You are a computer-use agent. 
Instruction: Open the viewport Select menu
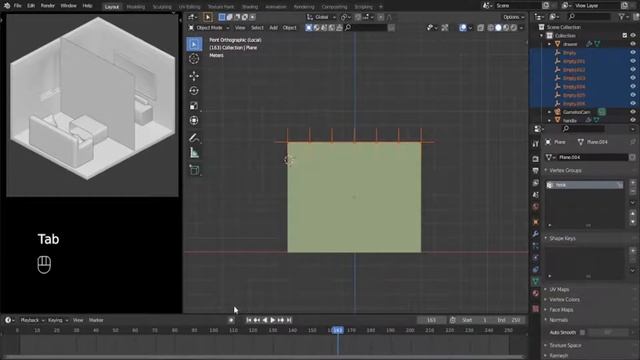tap(257, 28)
